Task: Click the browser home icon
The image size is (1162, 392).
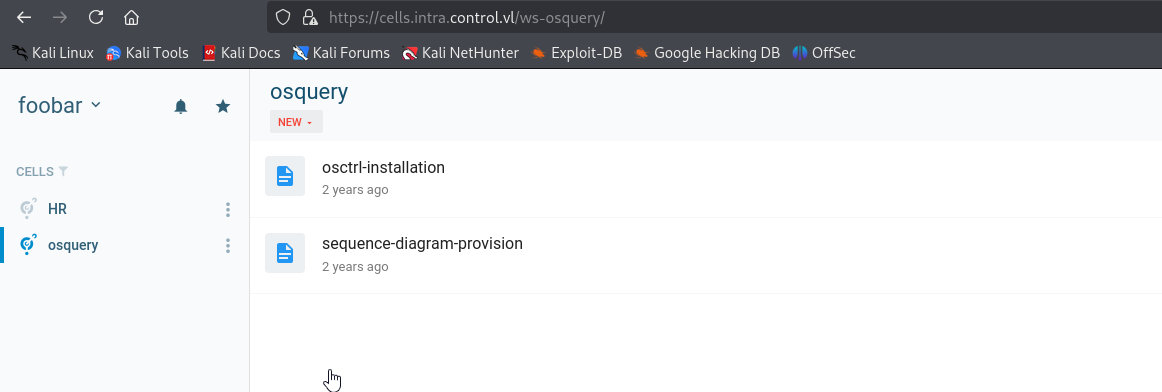Action: [131, 17]
